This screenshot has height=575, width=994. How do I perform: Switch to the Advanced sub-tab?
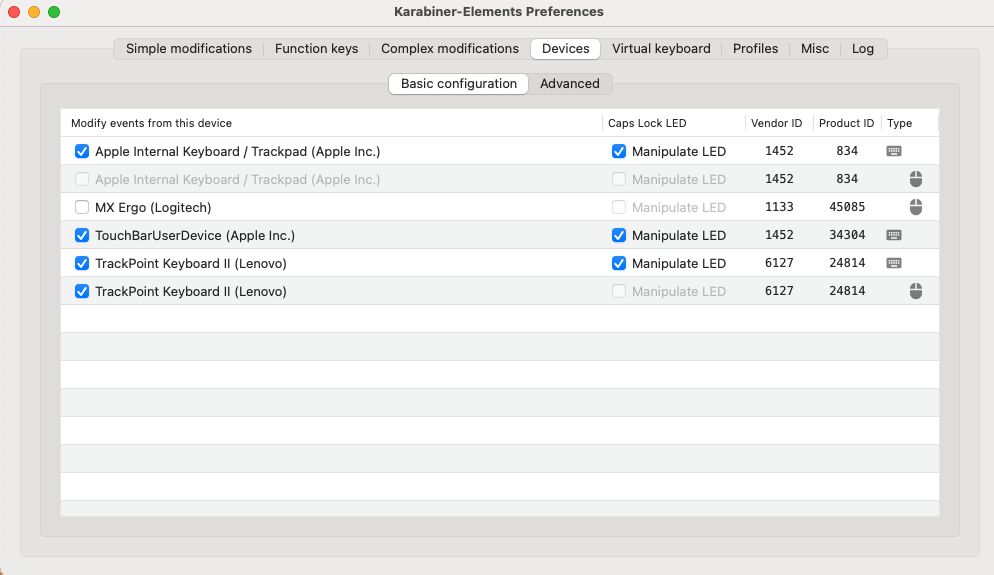pyautogui.click(x=570, y=84)
